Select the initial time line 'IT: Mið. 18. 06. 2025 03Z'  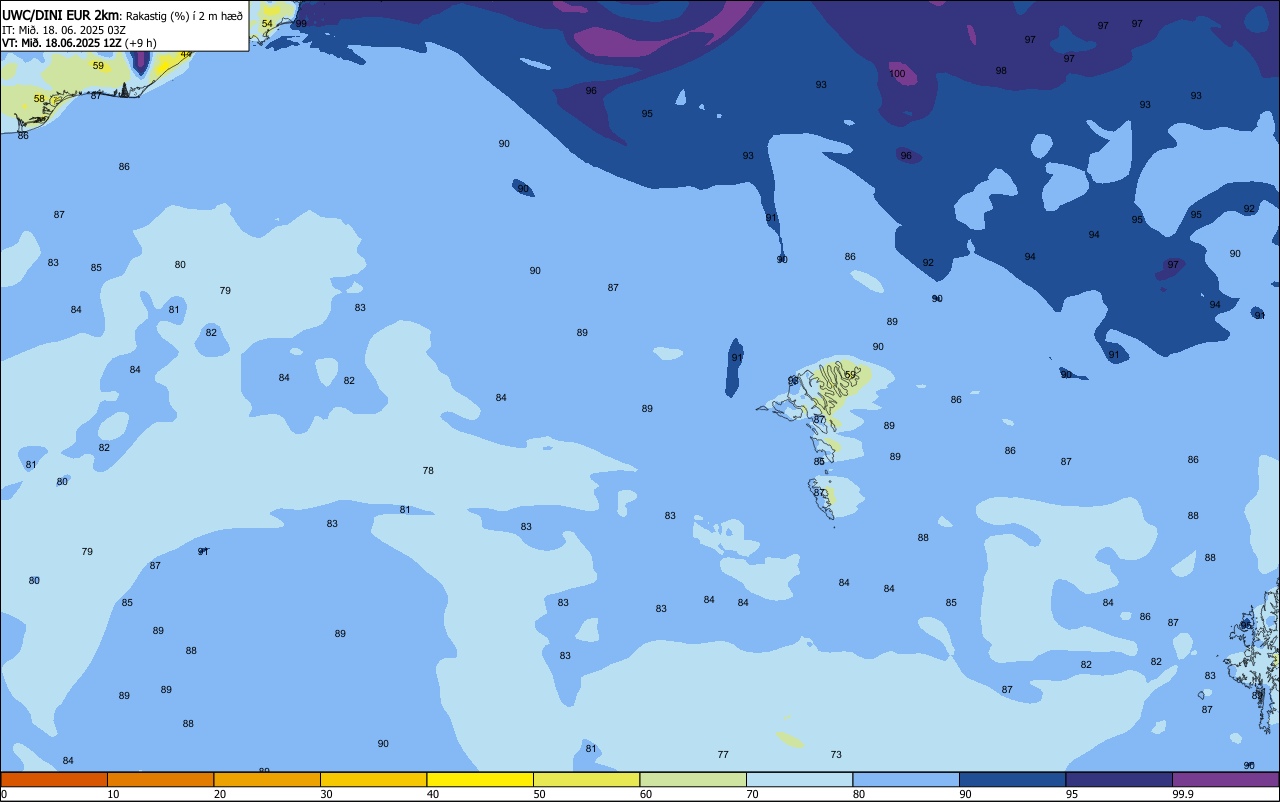[64, 29]
